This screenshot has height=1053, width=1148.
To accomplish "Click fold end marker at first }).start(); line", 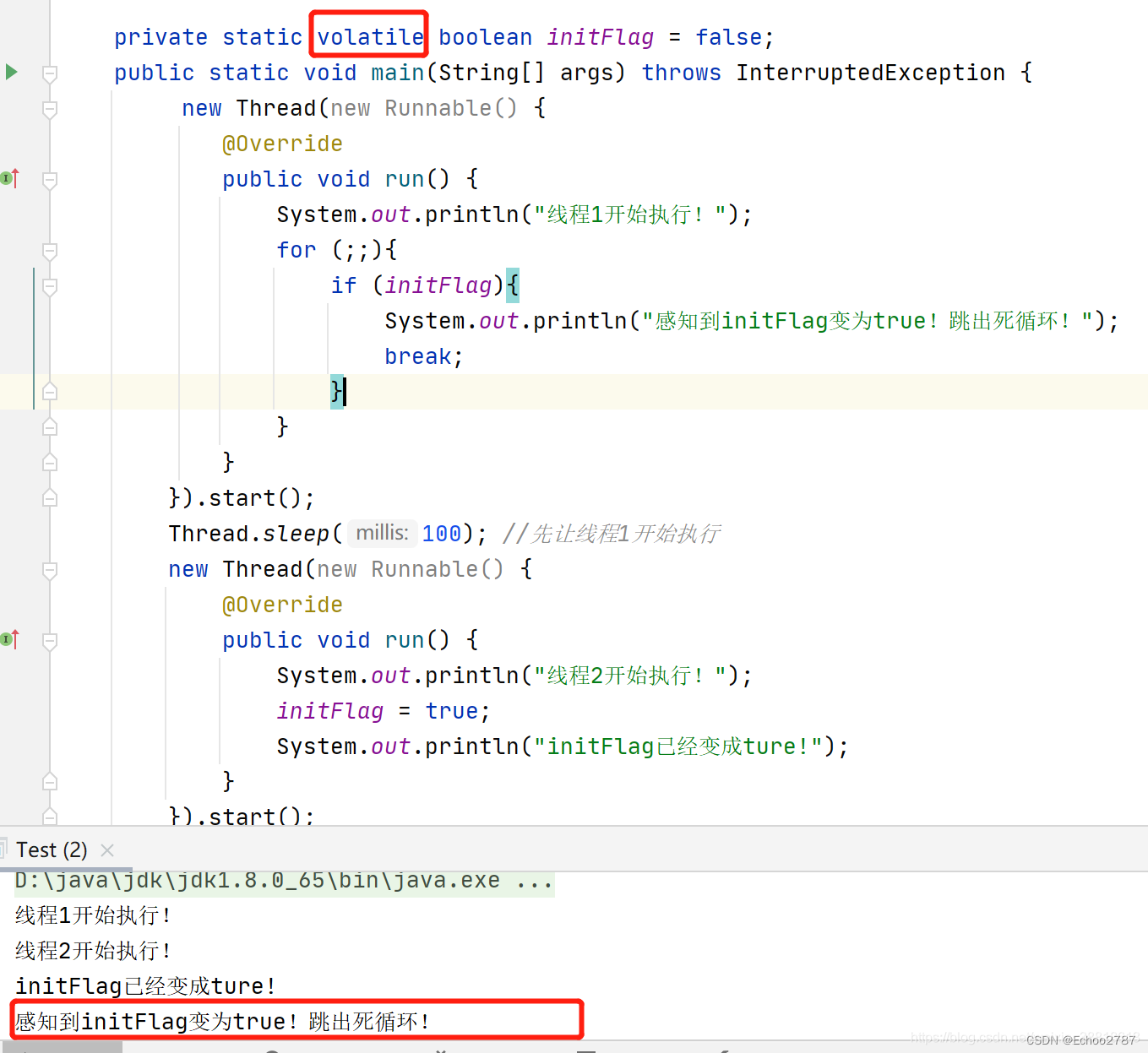I will (x=50, y=497).
